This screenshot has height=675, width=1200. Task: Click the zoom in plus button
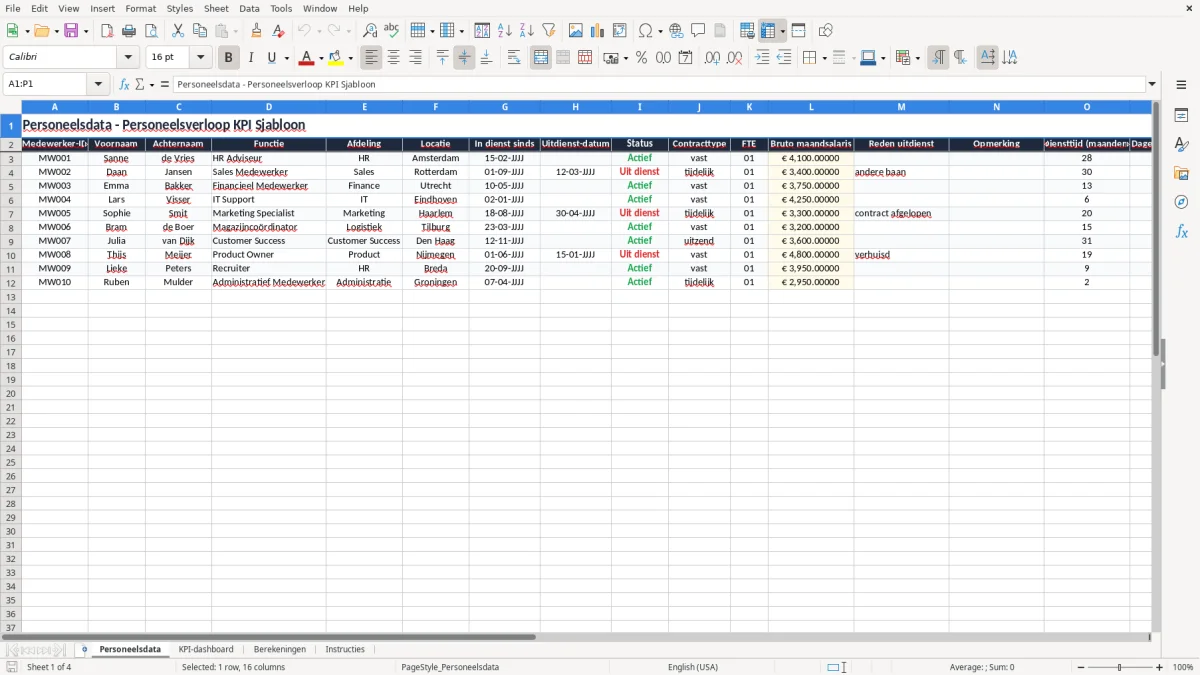(1160, 667)
